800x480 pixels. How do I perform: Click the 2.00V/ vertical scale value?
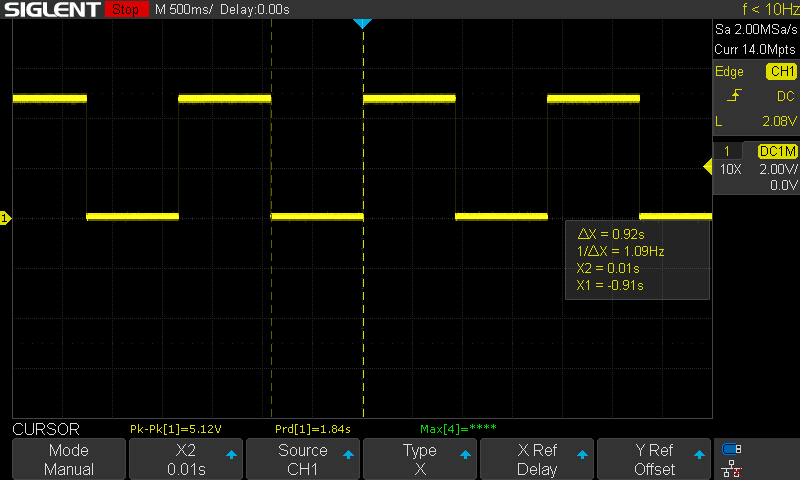[778, 169]
